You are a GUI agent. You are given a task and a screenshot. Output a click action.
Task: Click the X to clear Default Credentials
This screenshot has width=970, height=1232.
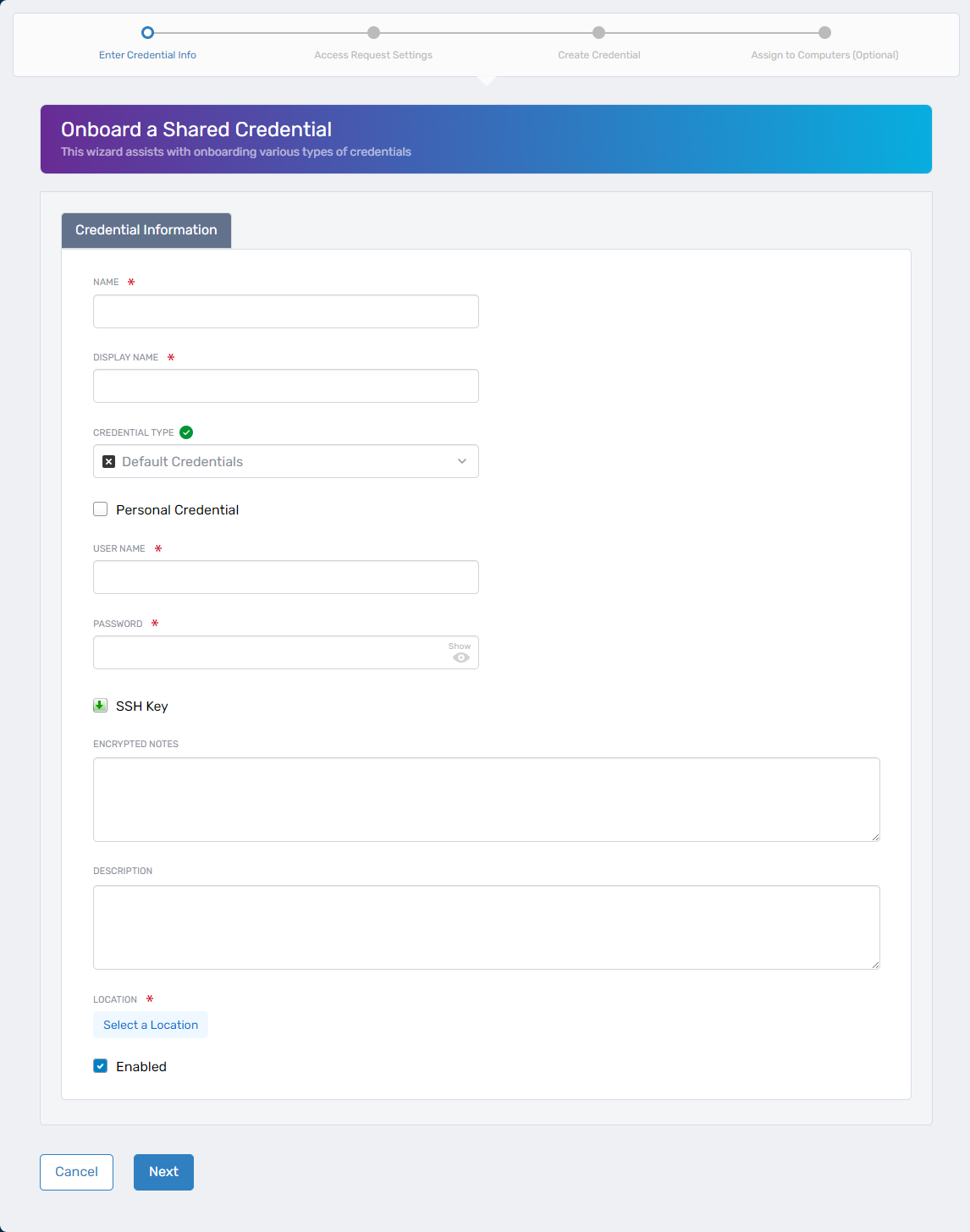coord(107,461)
